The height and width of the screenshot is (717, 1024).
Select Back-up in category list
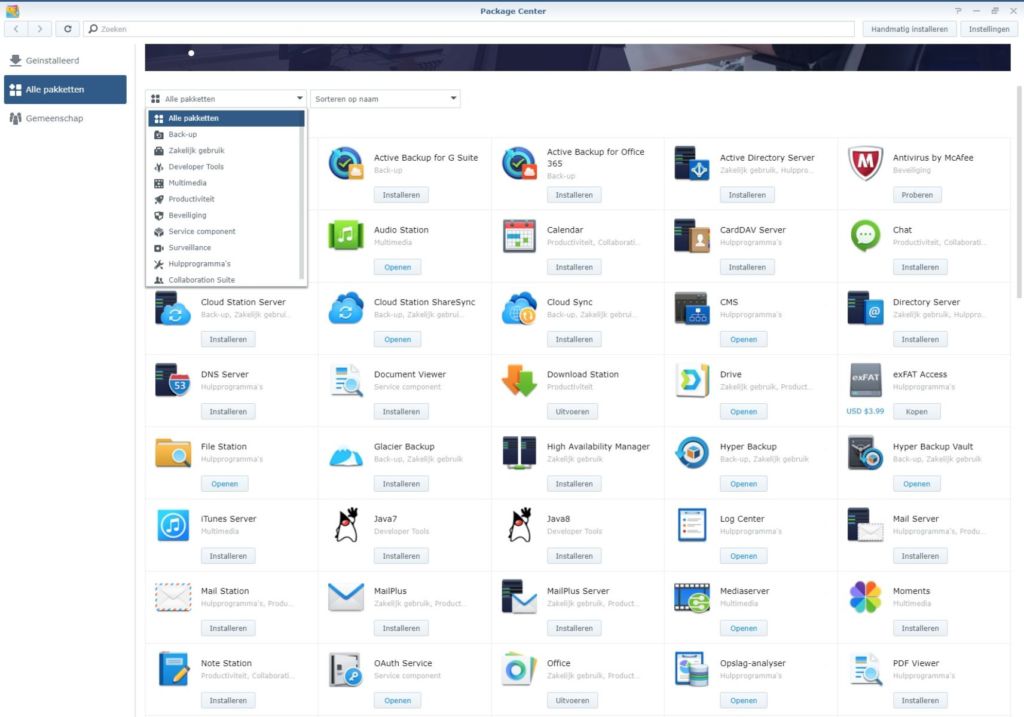coord(226,135)
